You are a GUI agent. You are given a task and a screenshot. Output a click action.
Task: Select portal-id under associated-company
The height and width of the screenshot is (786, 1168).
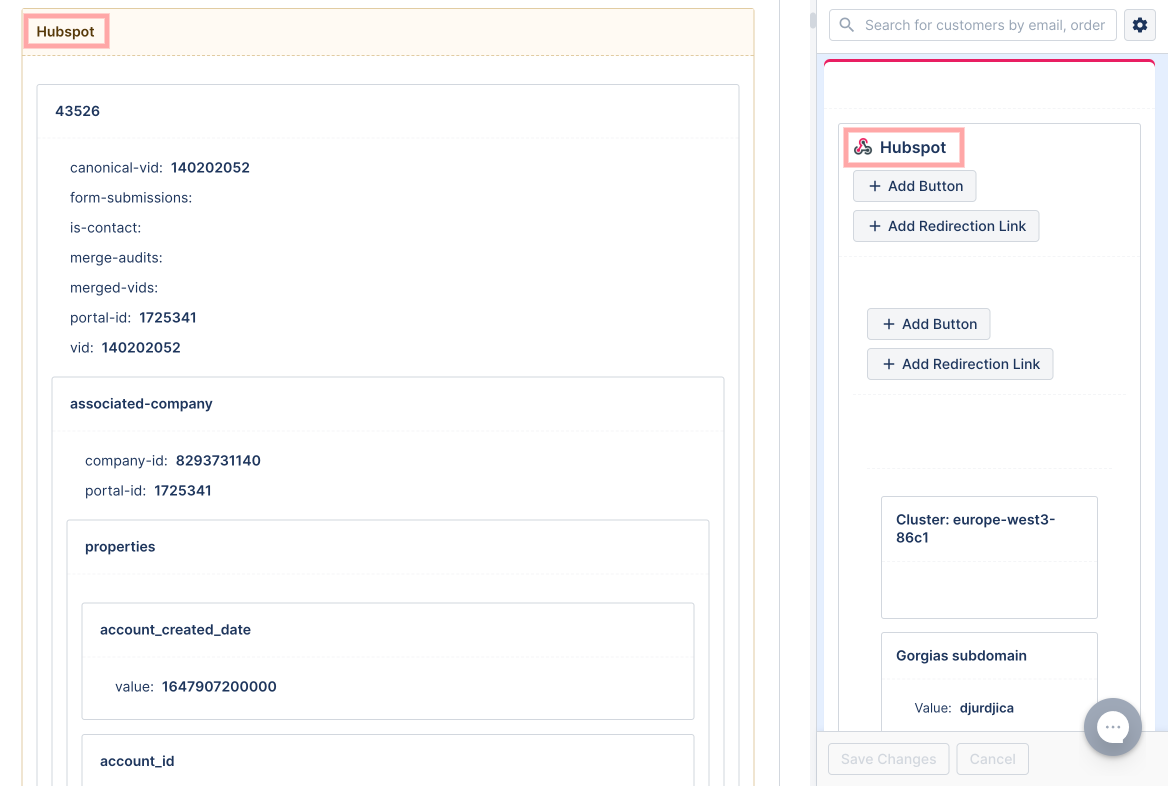pyautogui.click(x=182, y=490)
